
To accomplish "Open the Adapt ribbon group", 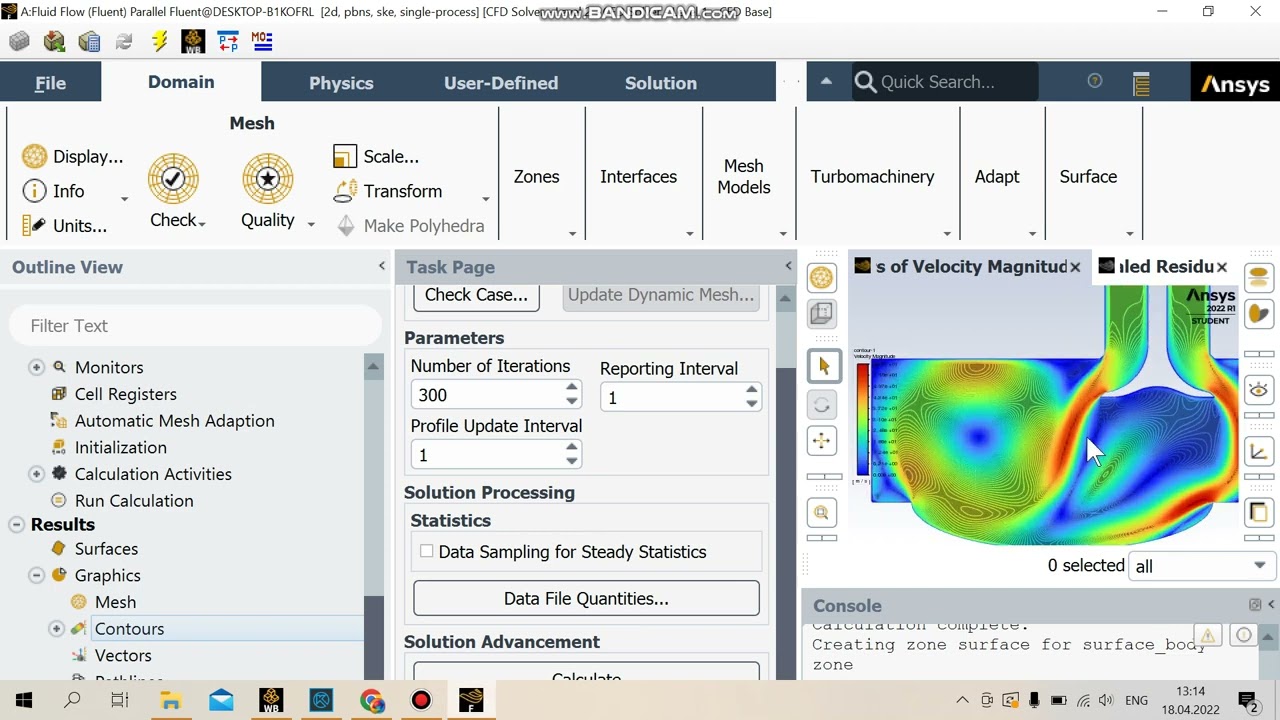I will click(997, 176).
